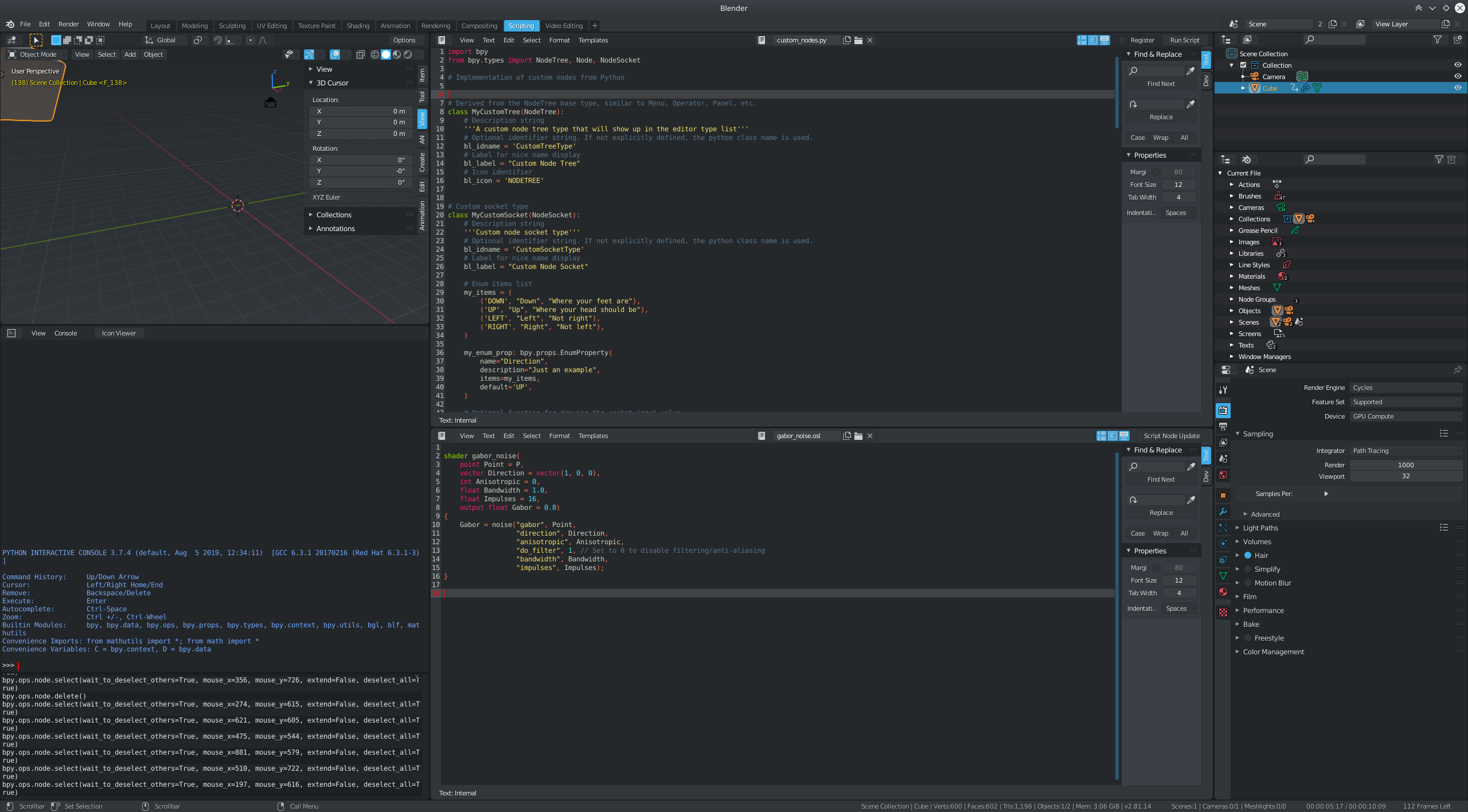Switch to Output properties printer icon
Viewport: 1468px width, 812px height.
(x=1223, y=427)
